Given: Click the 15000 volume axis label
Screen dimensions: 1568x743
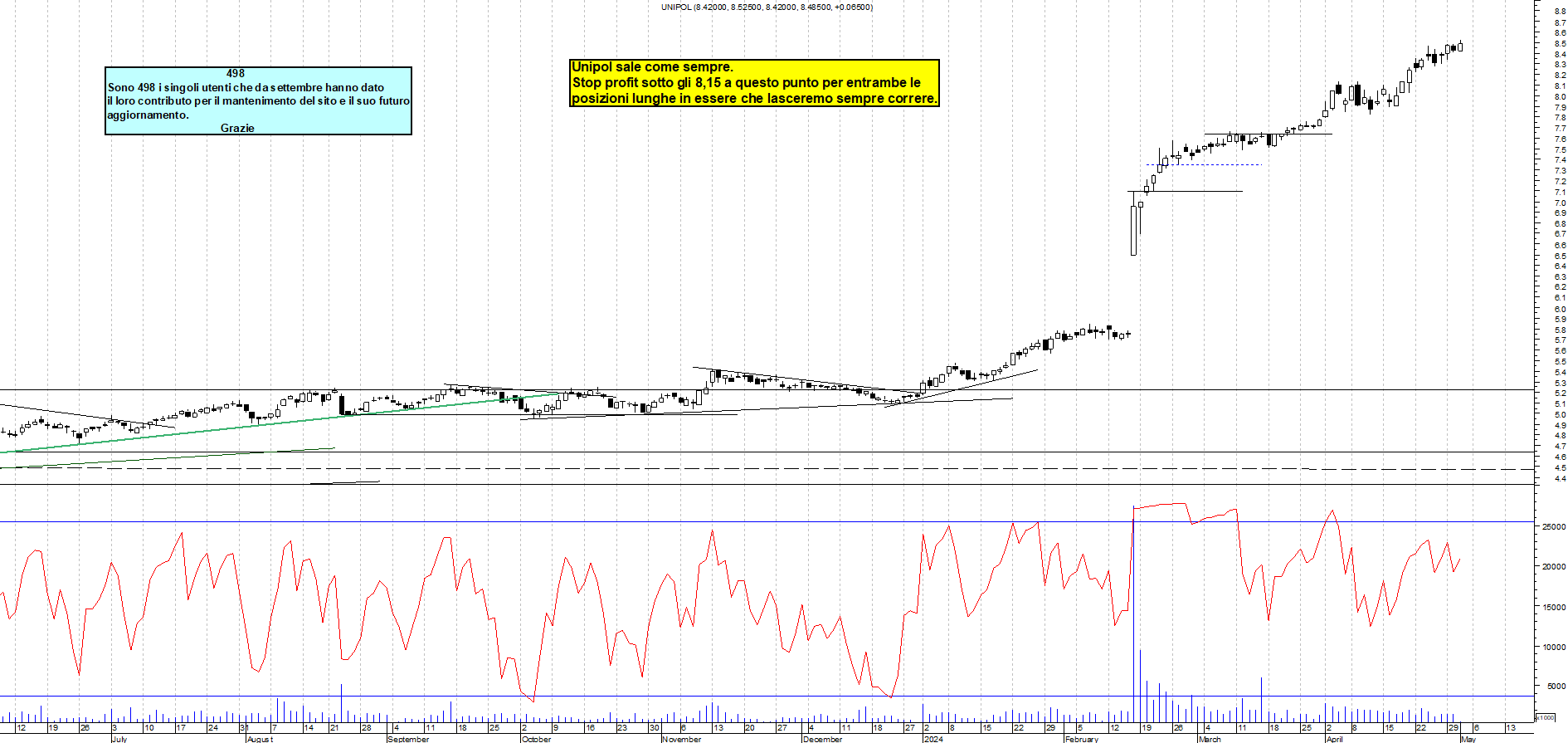Looking at the screenshot, I should tap(1554, 607).
